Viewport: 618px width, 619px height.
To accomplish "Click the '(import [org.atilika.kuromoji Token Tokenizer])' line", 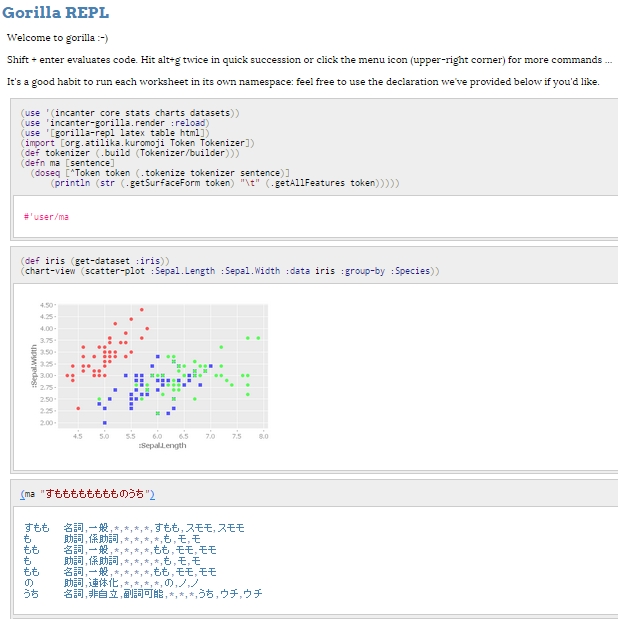I will 137,143.
